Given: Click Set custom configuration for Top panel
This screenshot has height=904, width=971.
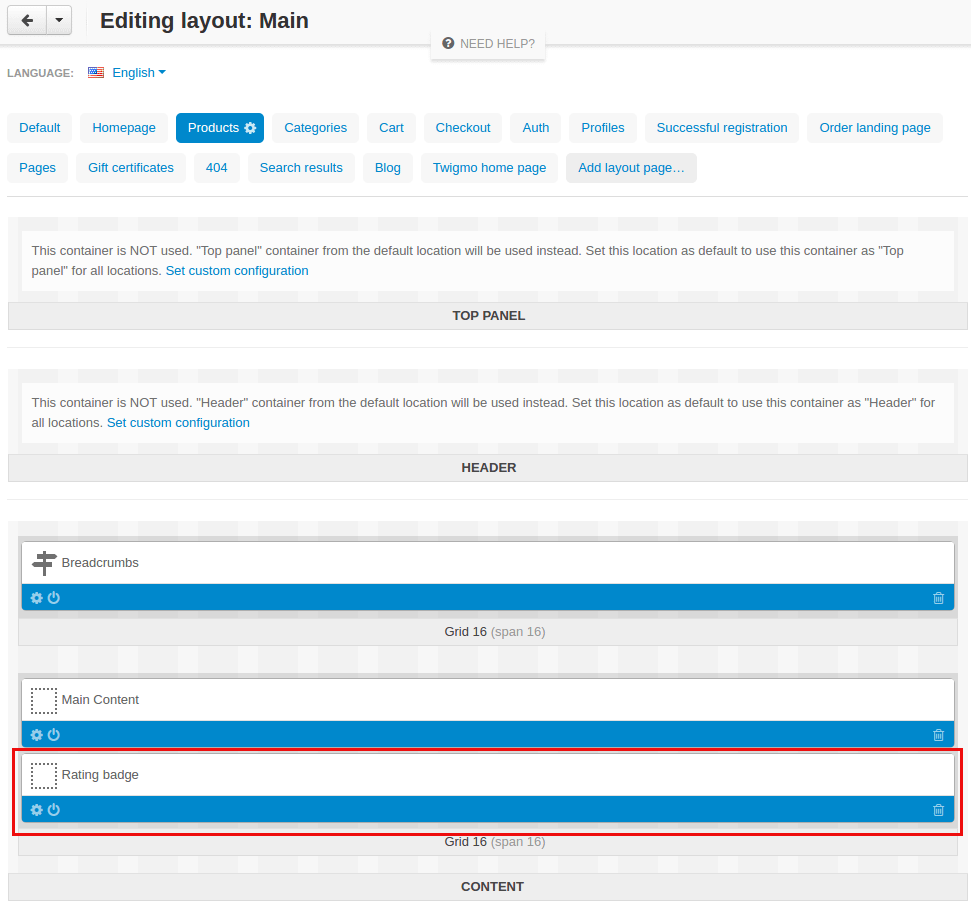Looking at the screenshot, I should tap(237, 271).
